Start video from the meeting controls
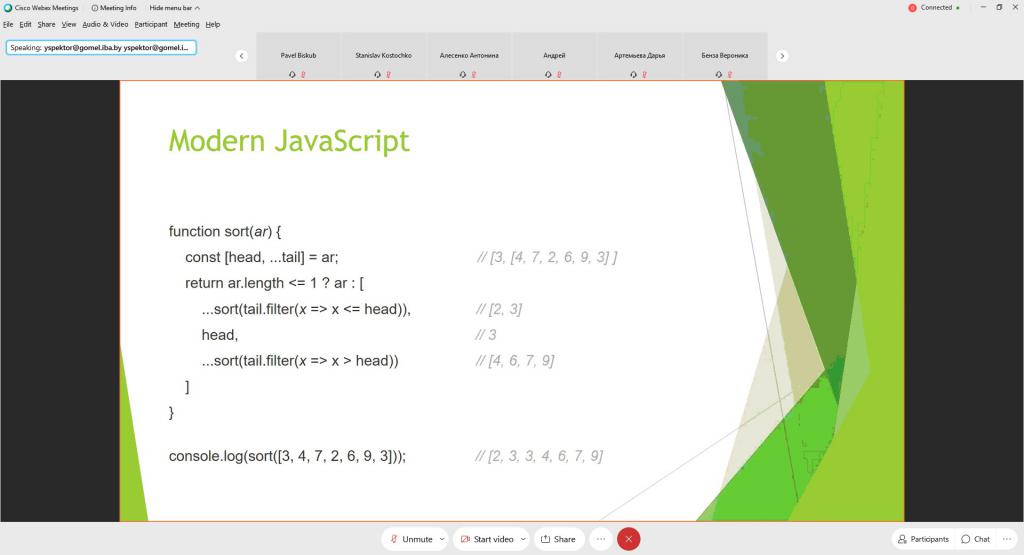The image size is (1024, 555). [486, 539]
